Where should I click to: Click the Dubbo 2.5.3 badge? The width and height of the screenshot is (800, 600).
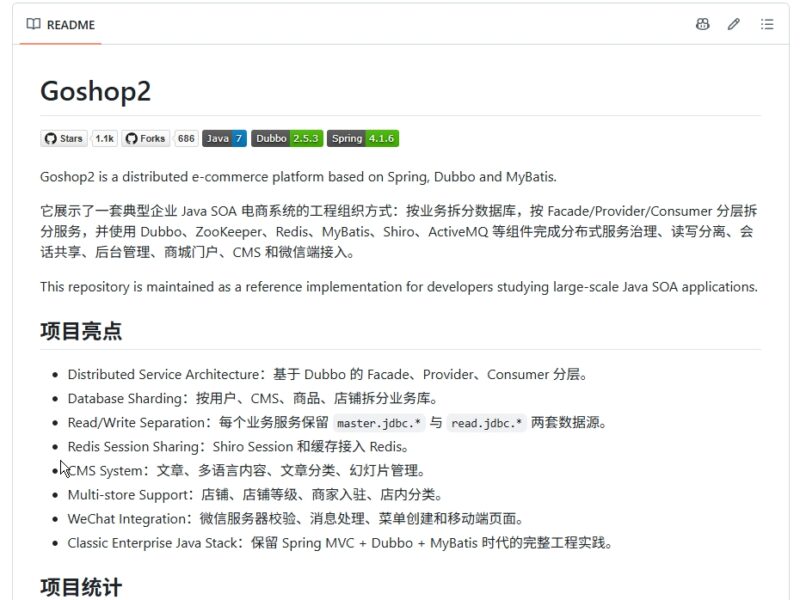pyautogui.click(x=287, y=138)
